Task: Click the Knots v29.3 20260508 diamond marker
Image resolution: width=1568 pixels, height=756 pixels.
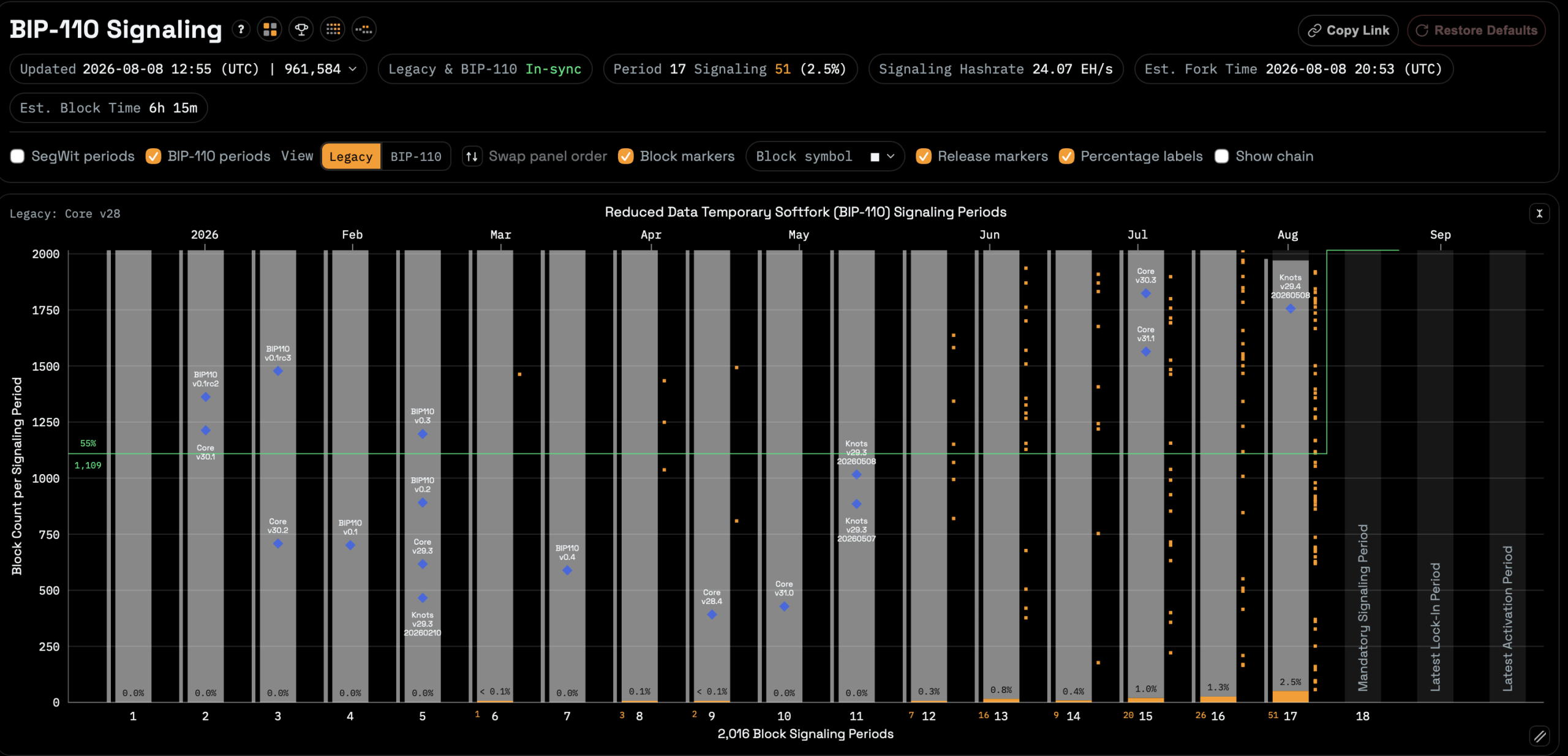Action: (x=857, y=475)
